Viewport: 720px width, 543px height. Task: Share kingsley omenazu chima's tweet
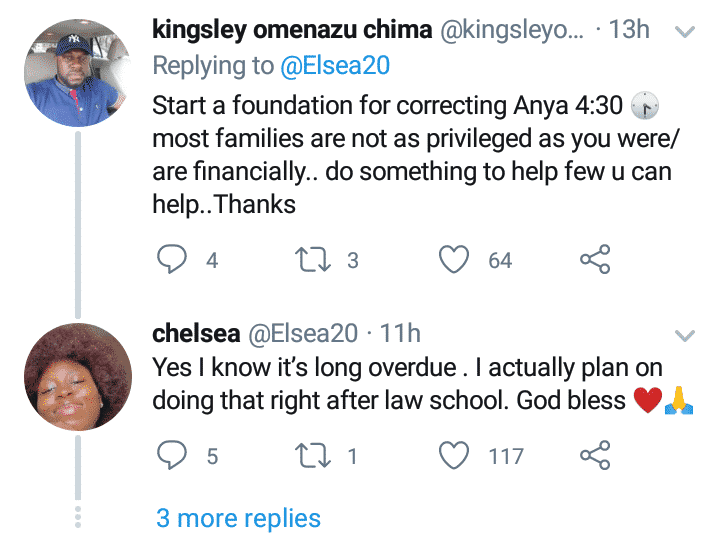(595, 260)
